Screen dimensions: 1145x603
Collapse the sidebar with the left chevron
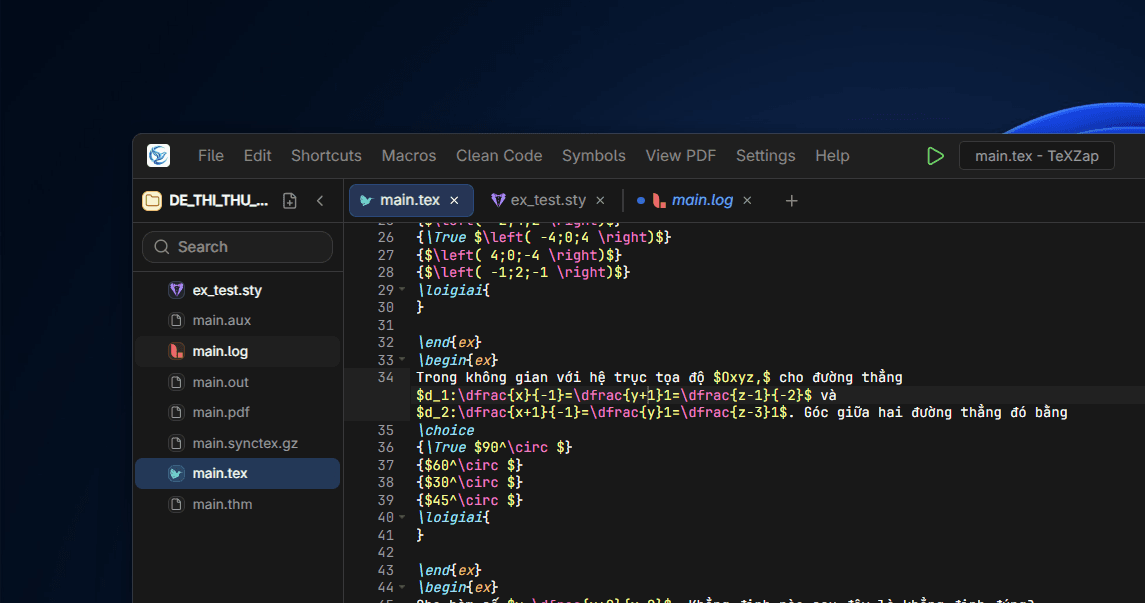(x=320, y=201)
